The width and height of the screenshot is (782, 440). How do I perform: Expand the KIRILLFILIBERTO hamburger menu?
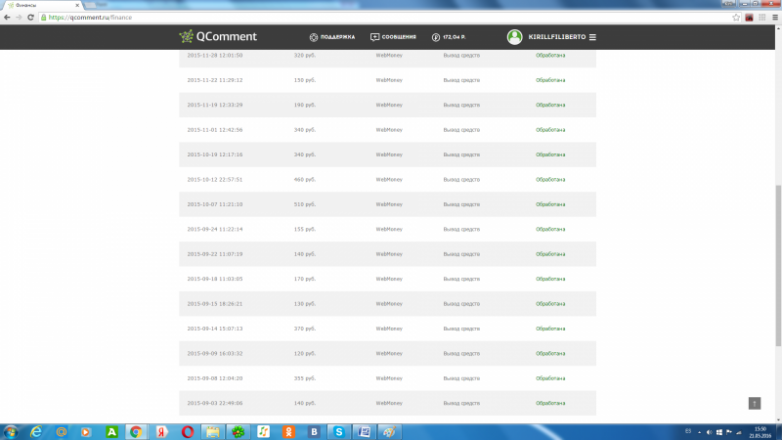592,37
